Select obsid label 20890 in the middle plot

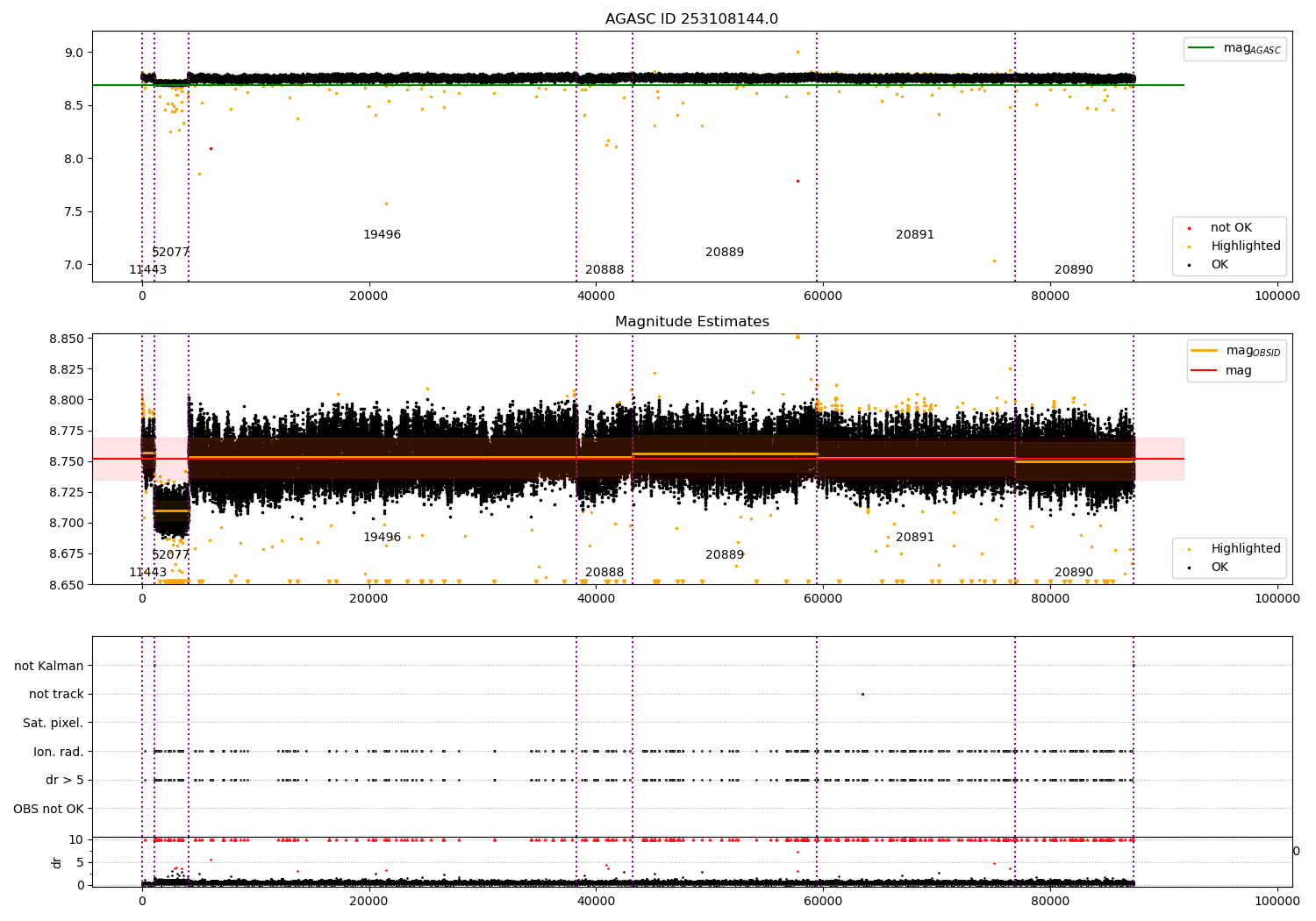pos(1074,573)
